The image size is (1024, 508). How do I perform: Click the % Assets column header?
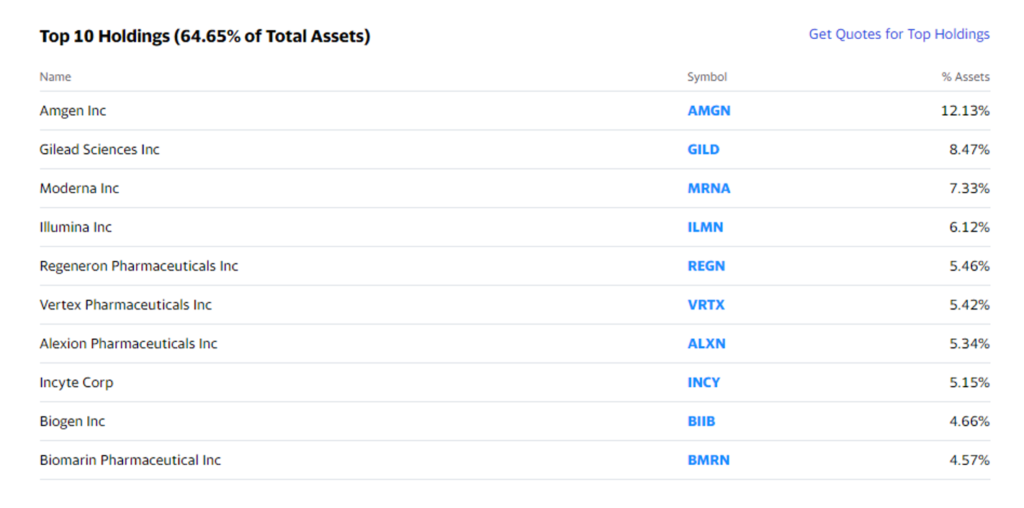pyautogui.click(x=965, y=77)
